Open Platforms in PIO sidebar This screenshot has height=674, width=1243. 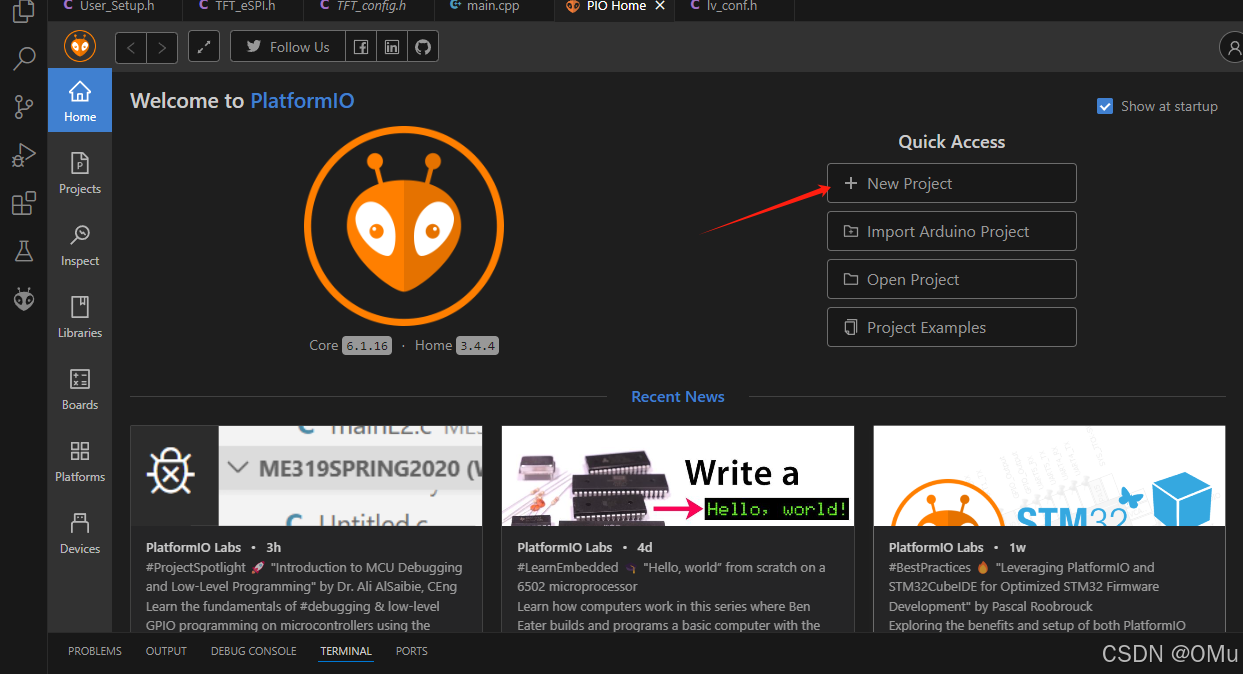click(80, 460)
